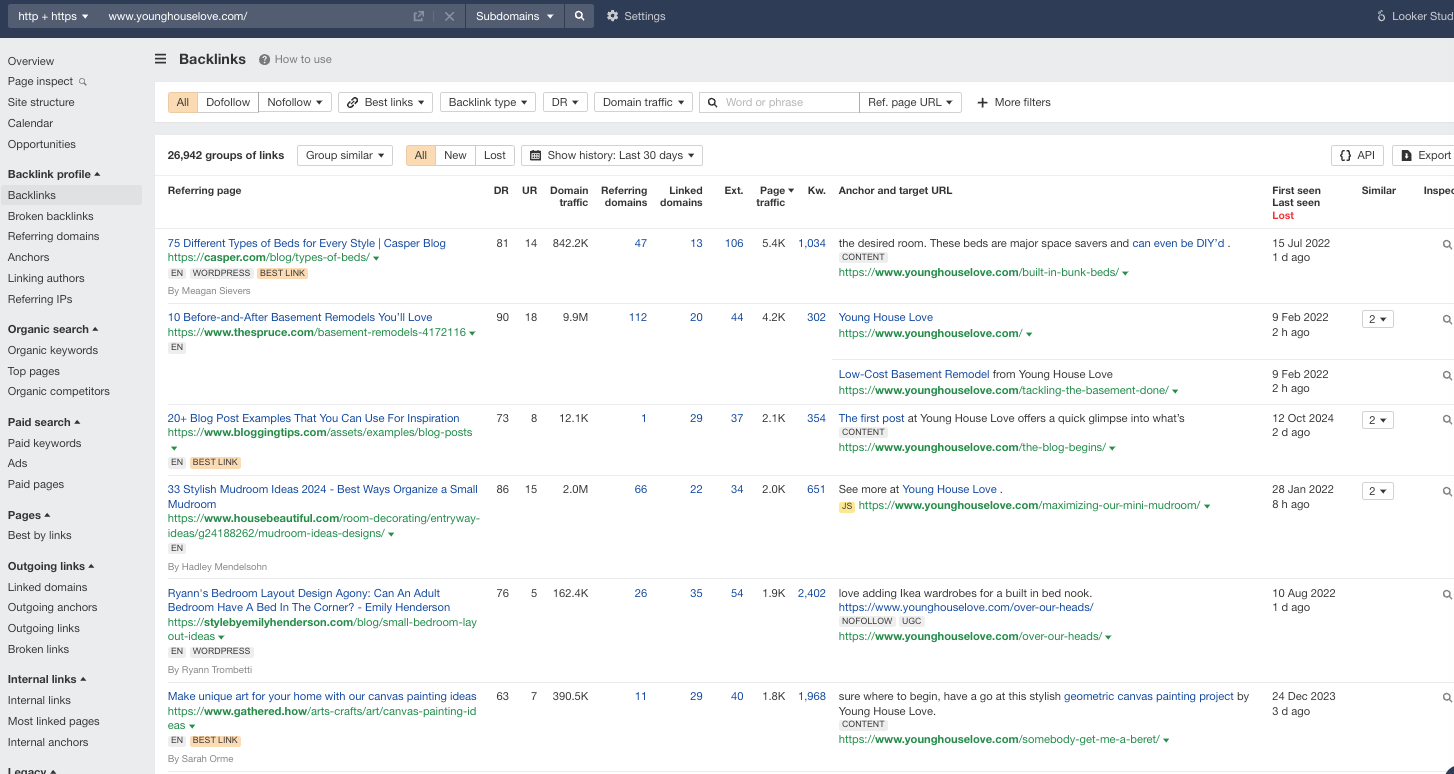Screen dimensions: 1454x774
Task: Expand Similar dropdown in thespruce.com row
Action: [x=1378, y=319]
